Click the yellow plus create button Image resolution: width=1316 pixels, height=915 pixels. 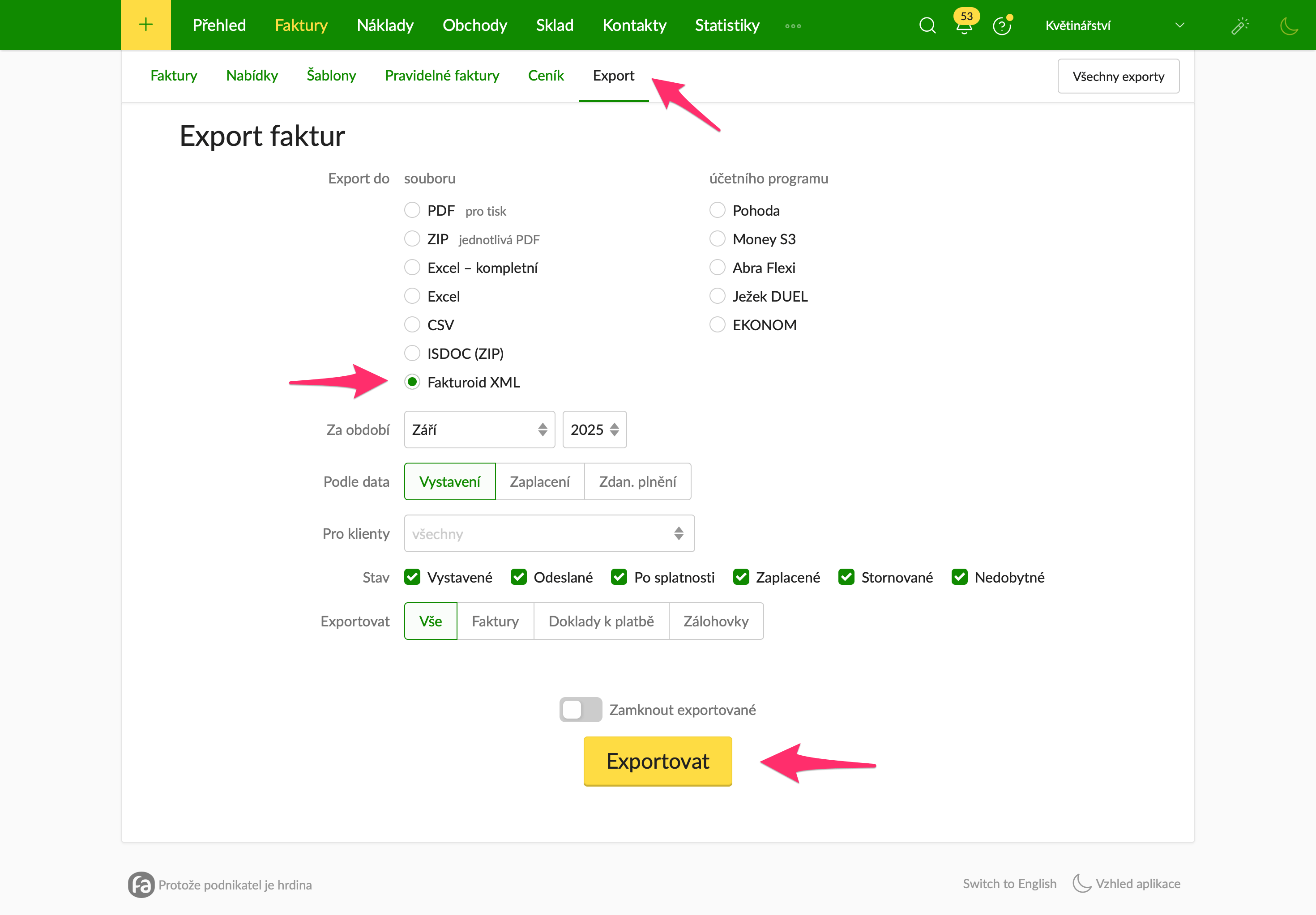pos(145,25)
